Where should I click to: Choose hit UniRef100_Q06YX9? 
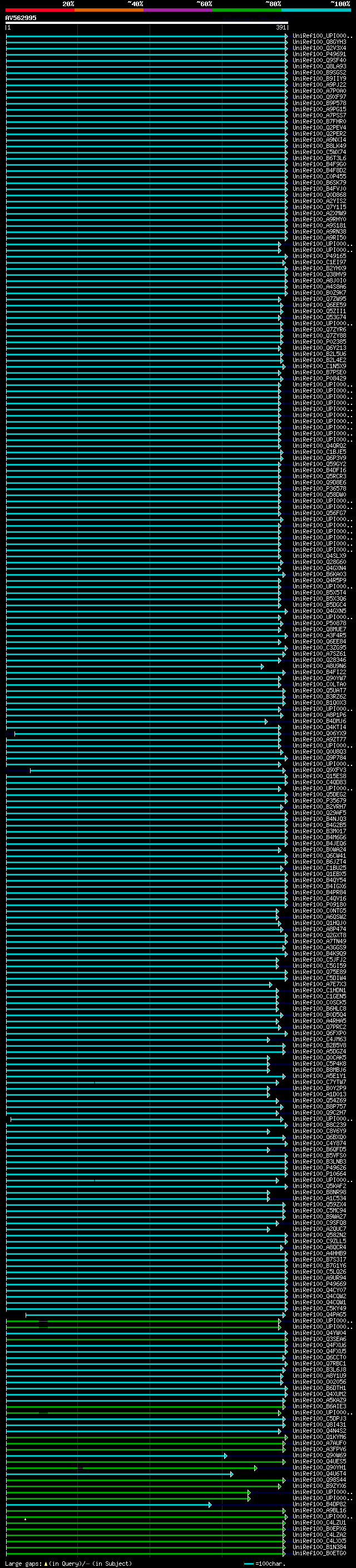pos(319,734)
